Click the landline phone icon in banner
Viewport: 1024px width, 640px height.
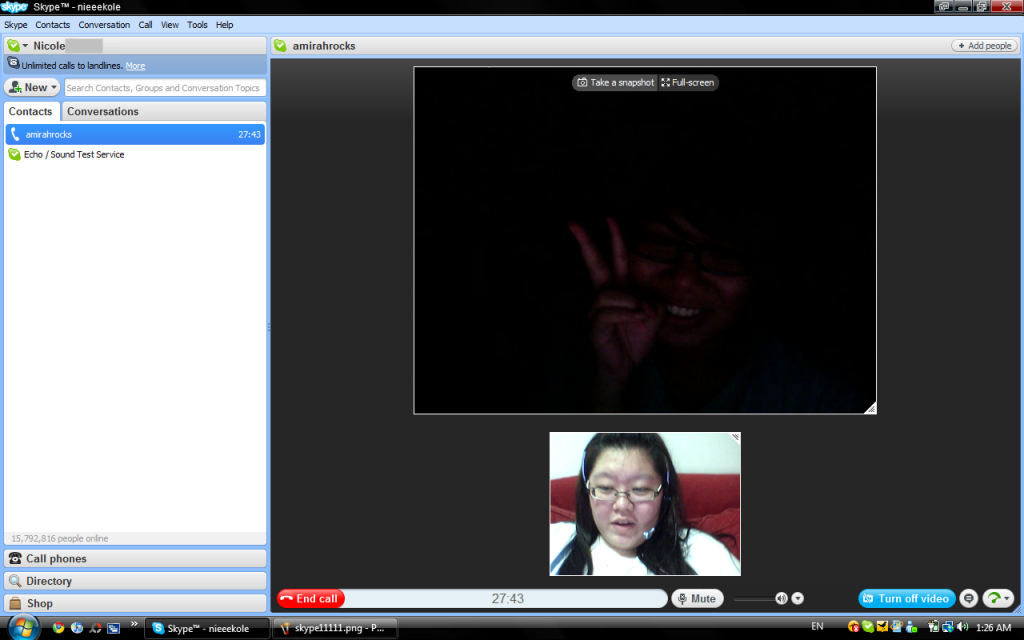(13, 64)
